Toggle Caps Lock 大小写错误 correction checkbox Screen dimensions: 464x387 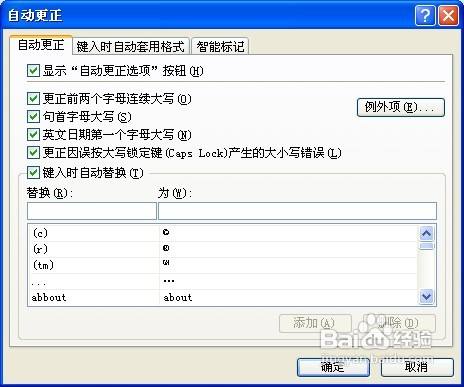pyautogui.click(x=33, y=153)
